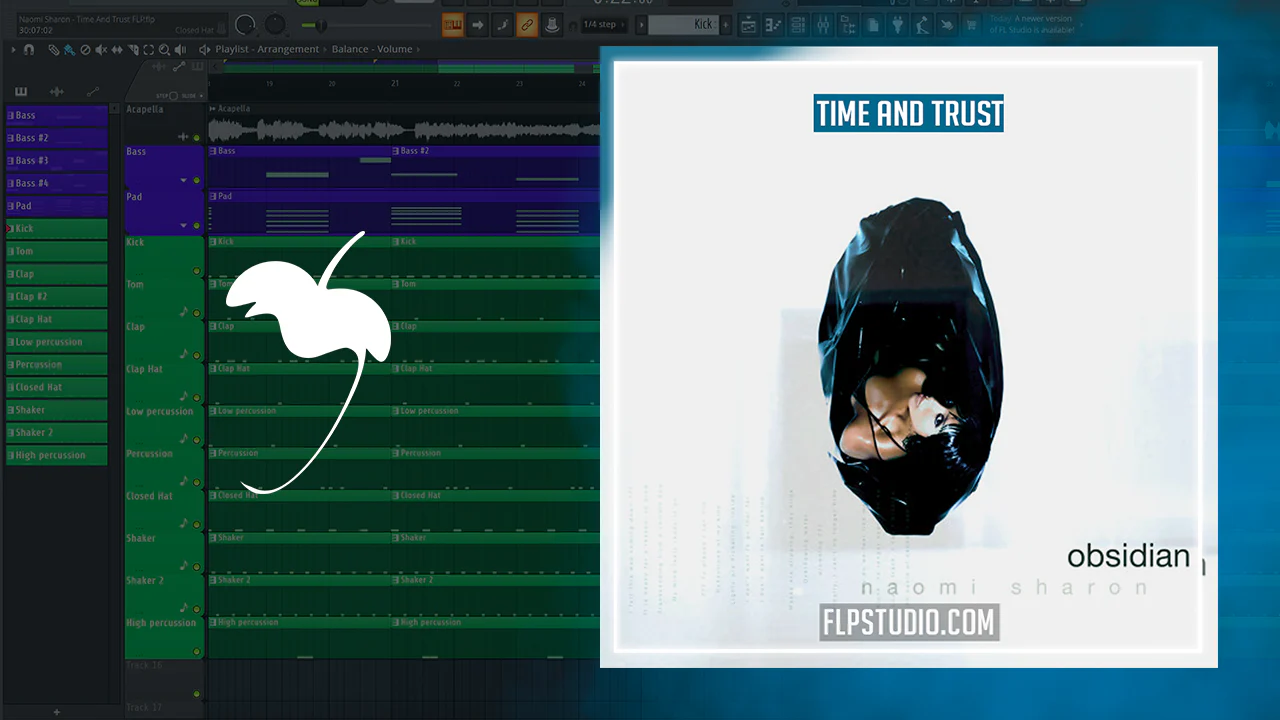Collapse the Bass track group arrow
This screenshot has height=720, width=1280.
coord(183,181)
